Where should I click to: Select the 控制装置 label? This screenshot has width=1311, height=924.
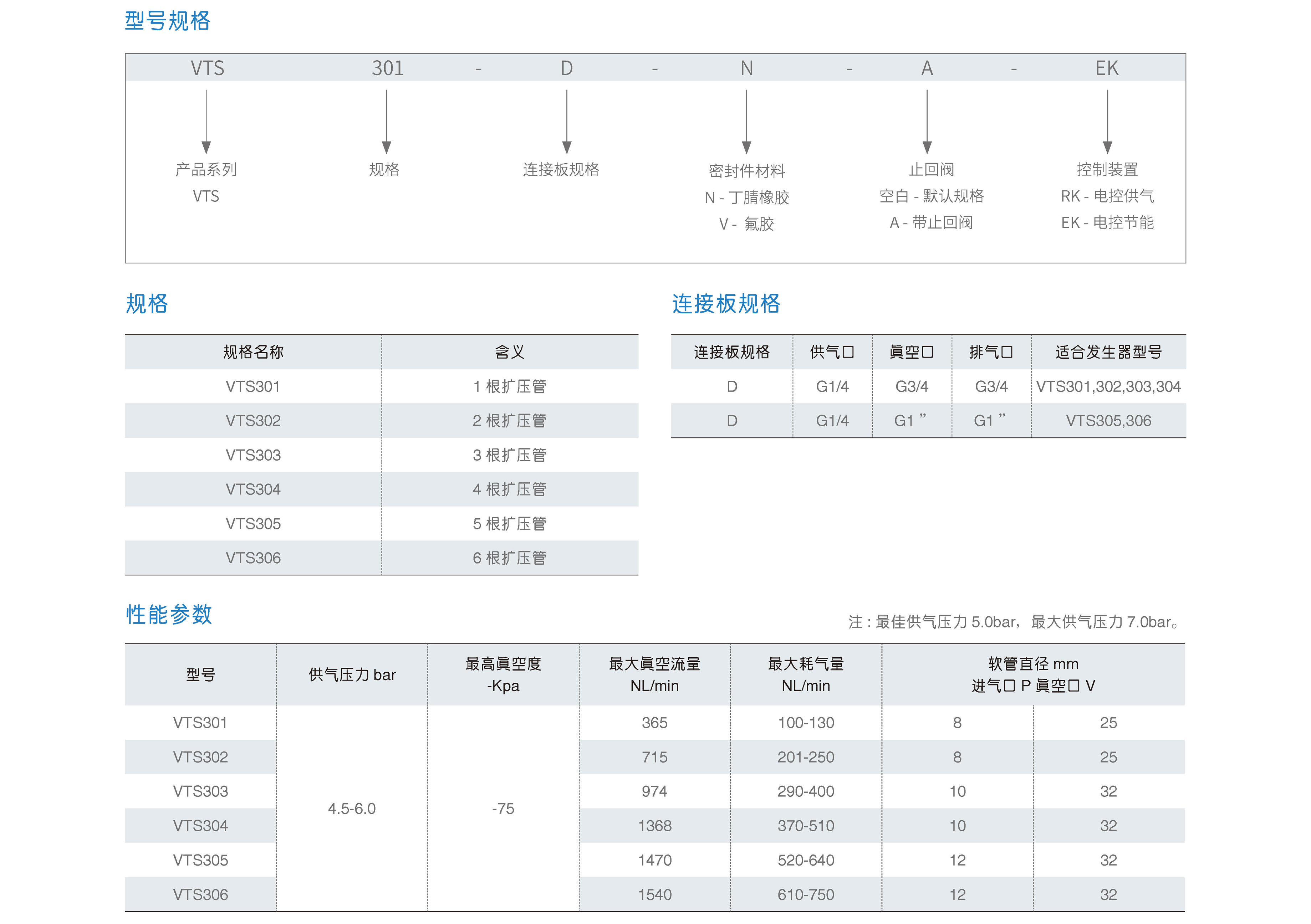[x=1107, y=169]
